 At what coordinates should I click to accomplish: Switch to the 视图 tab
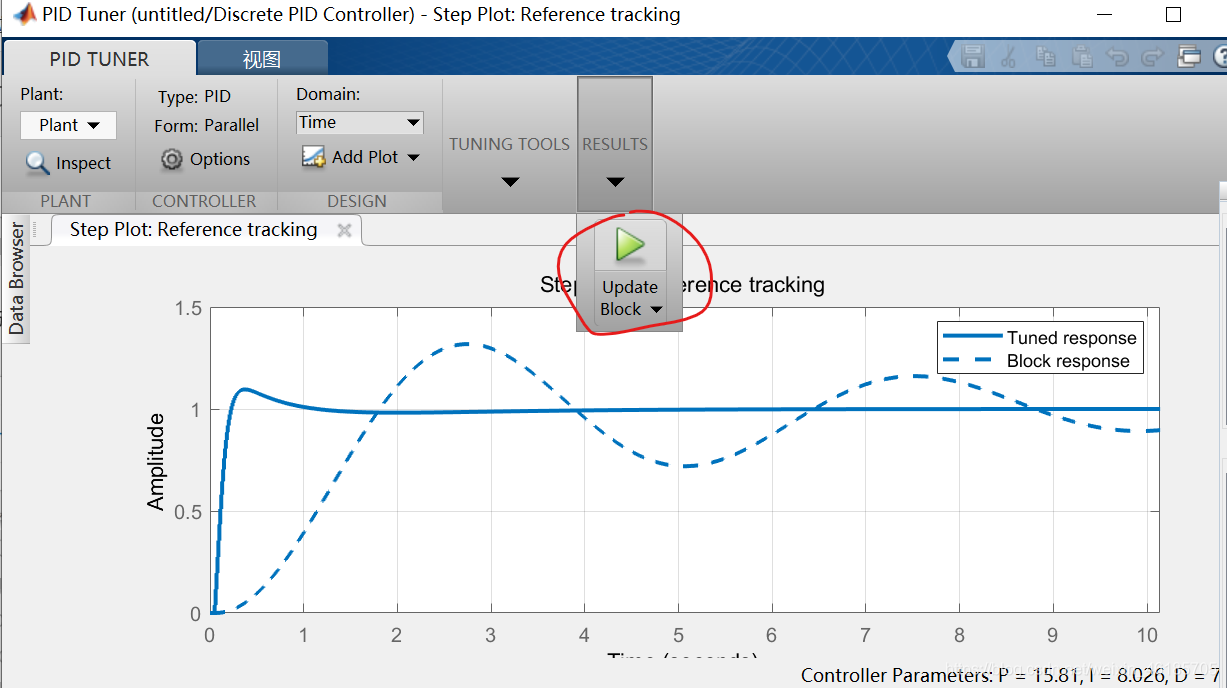coord(262,59)
